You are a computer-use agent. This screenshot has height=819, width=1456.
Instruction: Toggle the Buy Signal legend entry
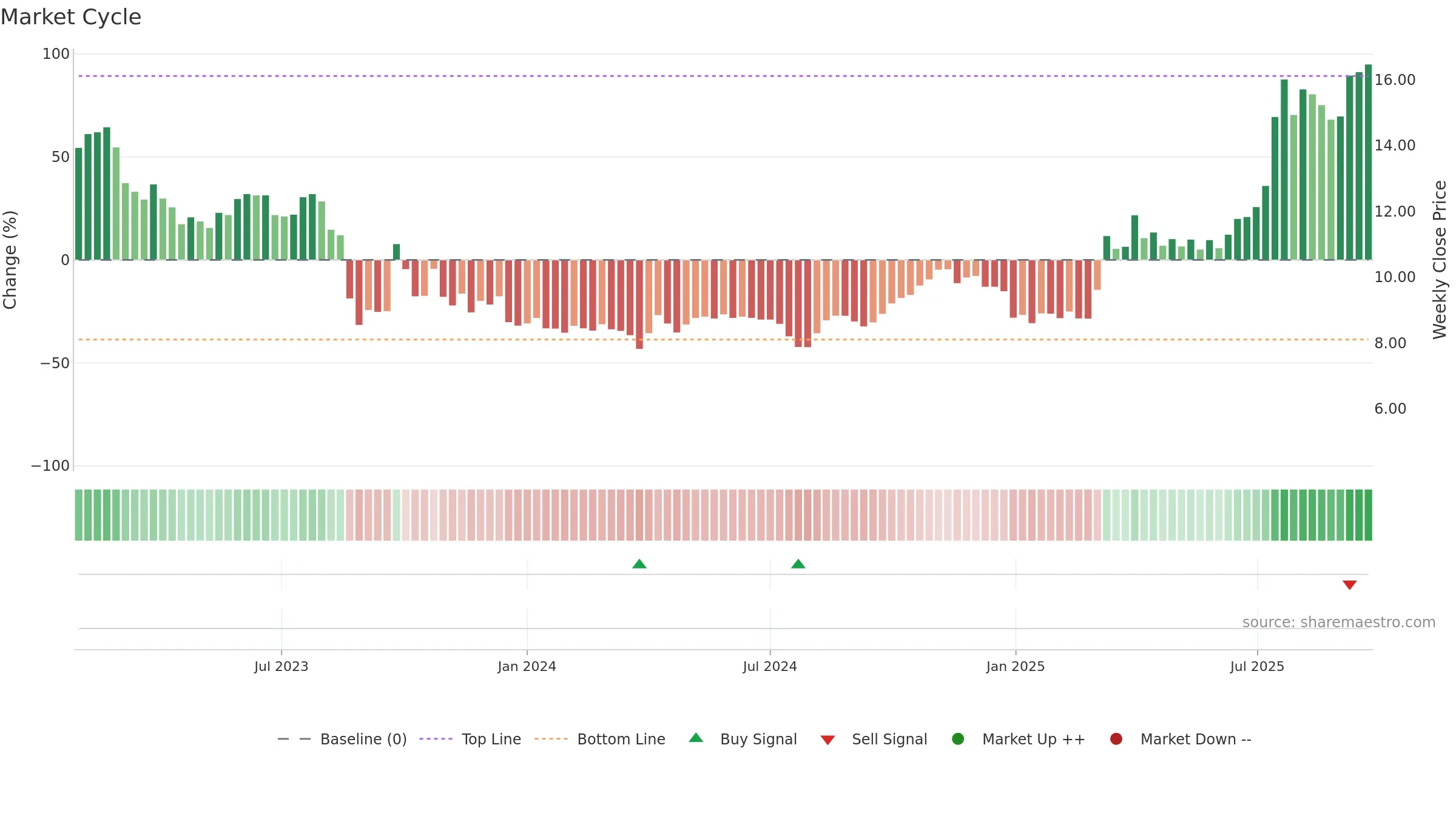(x=743, y=739)
